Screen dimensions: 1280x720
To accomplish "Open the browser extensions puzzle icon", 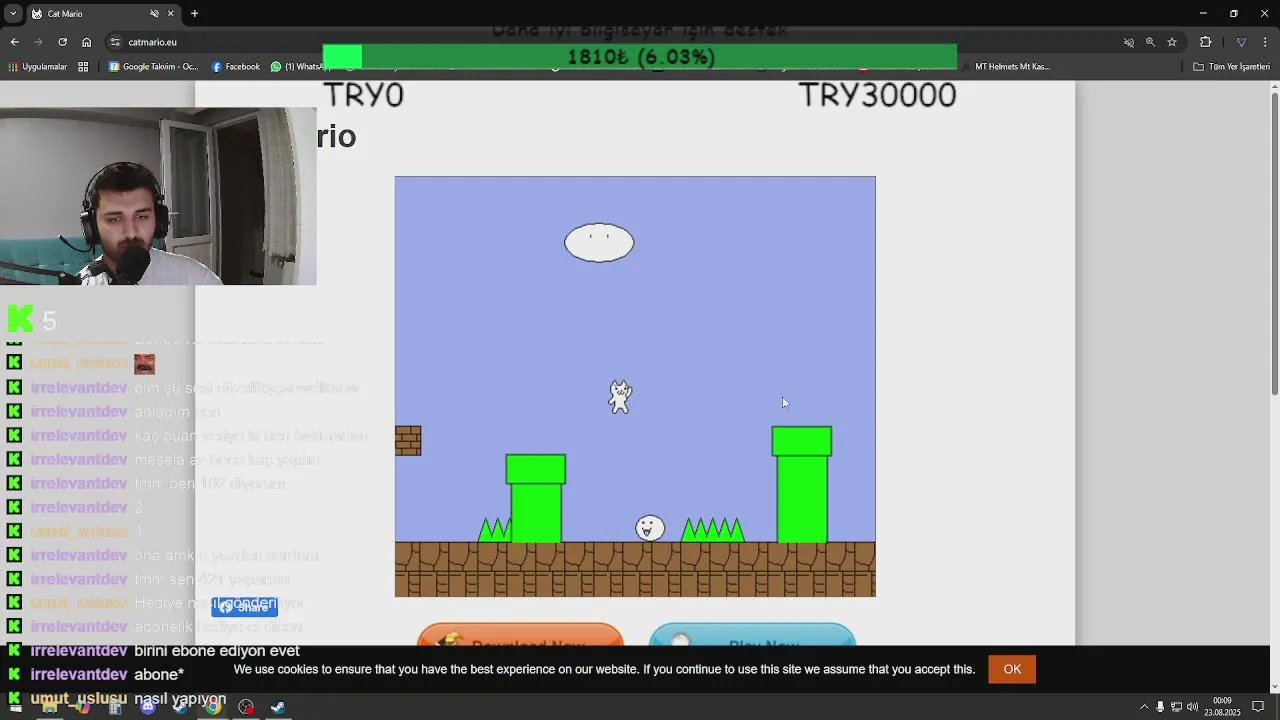I will point(1205,42).
